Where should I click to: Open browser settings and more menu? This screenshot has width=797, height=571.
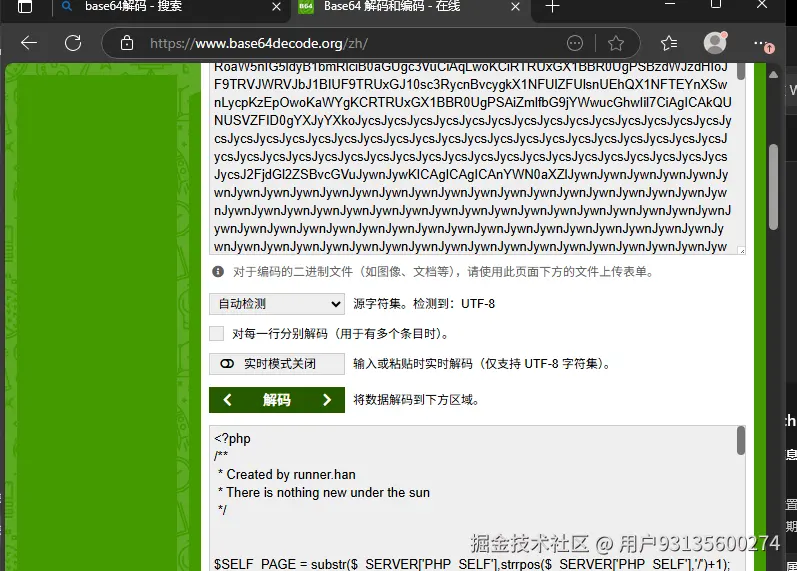[x=762, y=44]
